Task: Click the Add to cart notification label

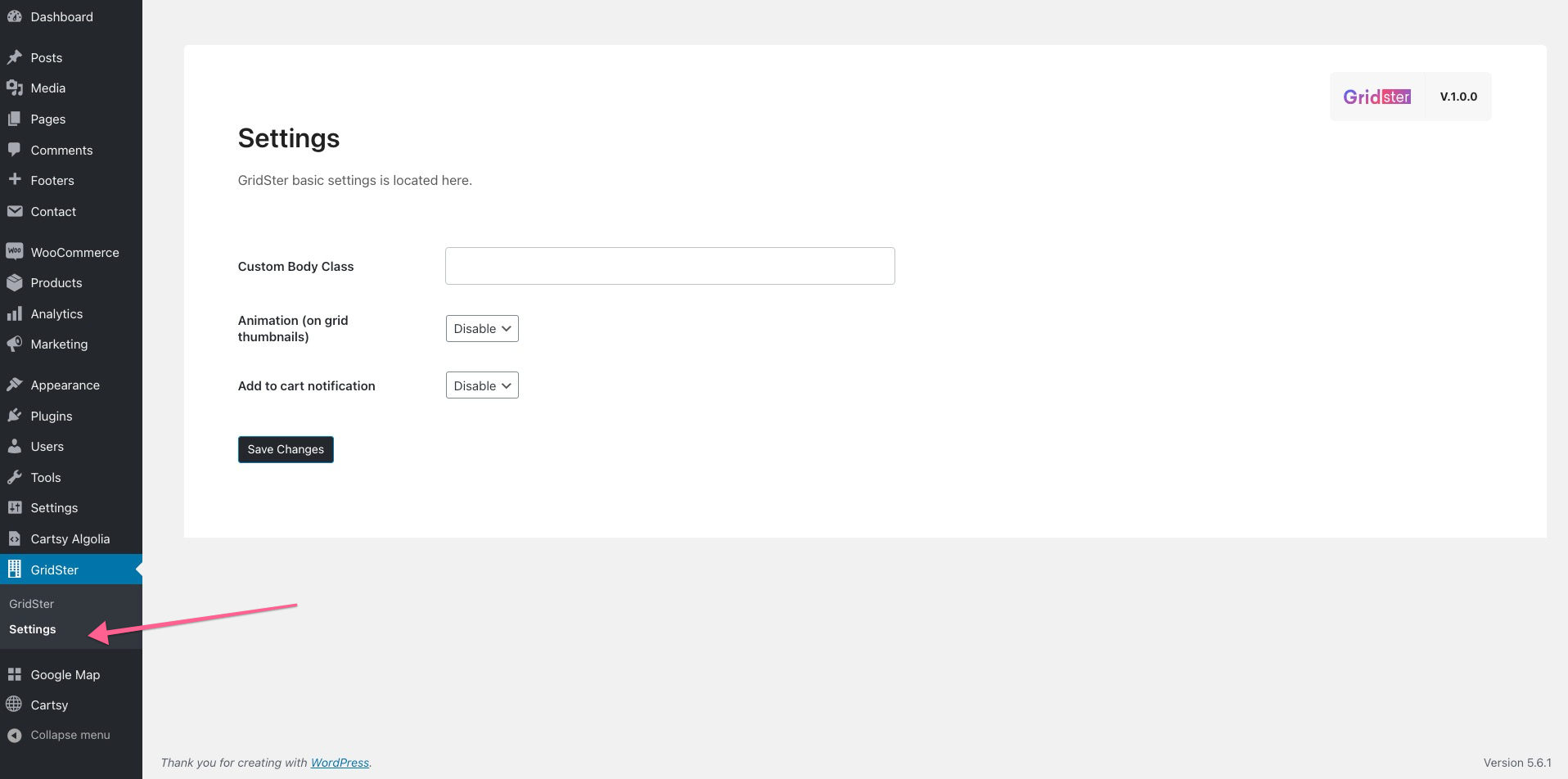Action: pos(306,385)
